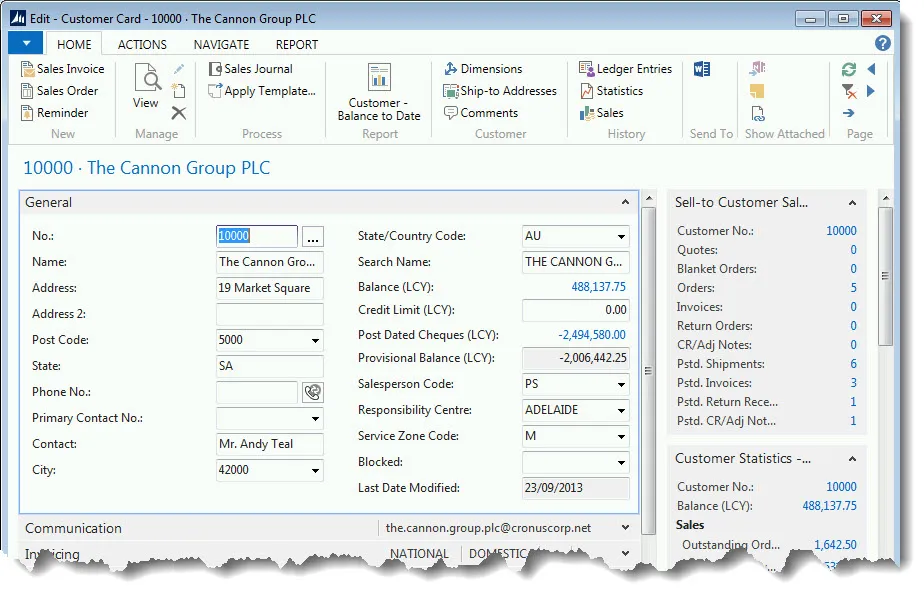Viewport: 924px width, 603px height.
Task: Open the blue application menu dropdown
Action: point(26,43)
